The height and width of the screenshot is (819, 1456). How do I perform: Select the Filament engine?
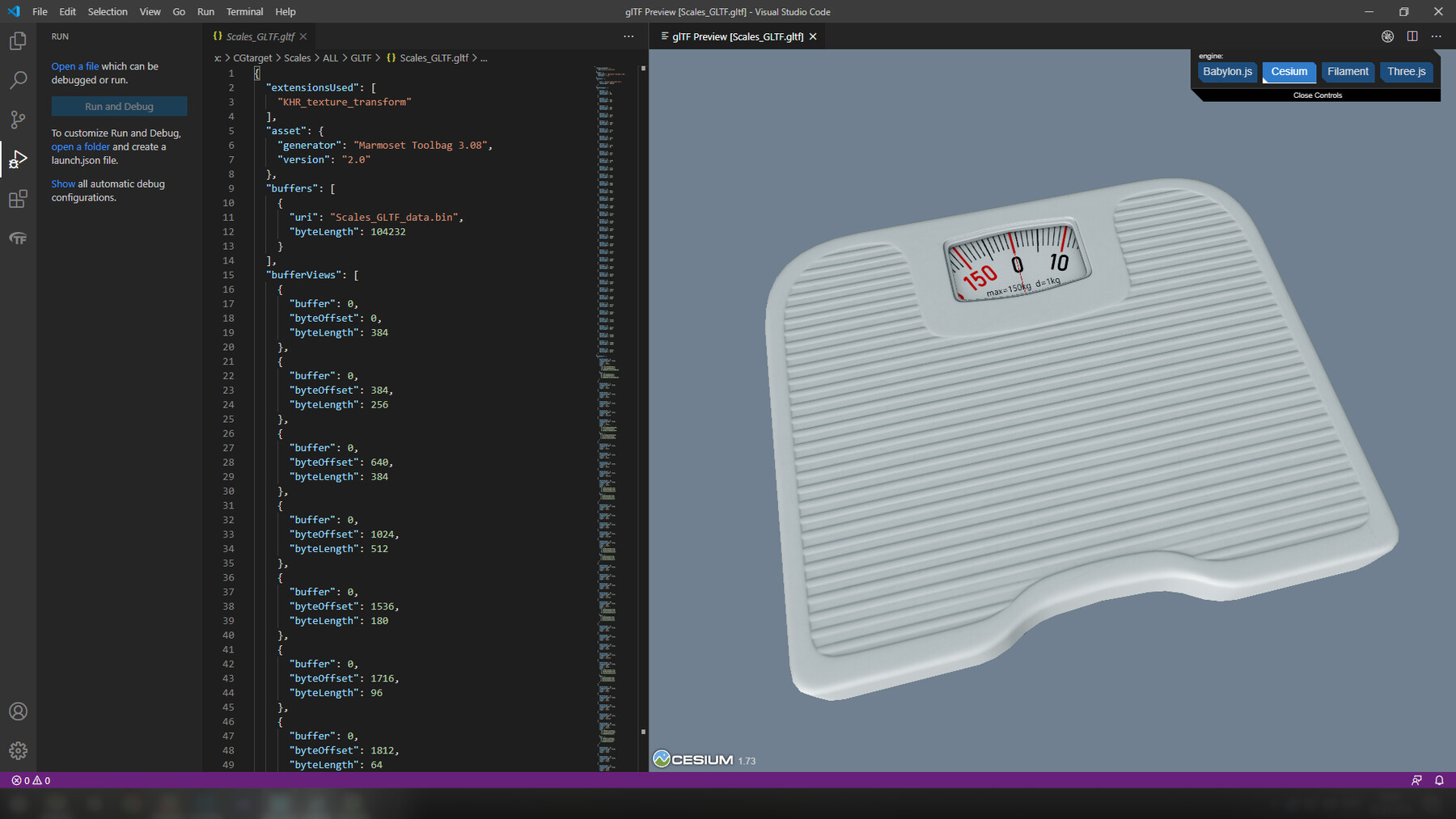pyautogui.click(x=1348, y=72)
